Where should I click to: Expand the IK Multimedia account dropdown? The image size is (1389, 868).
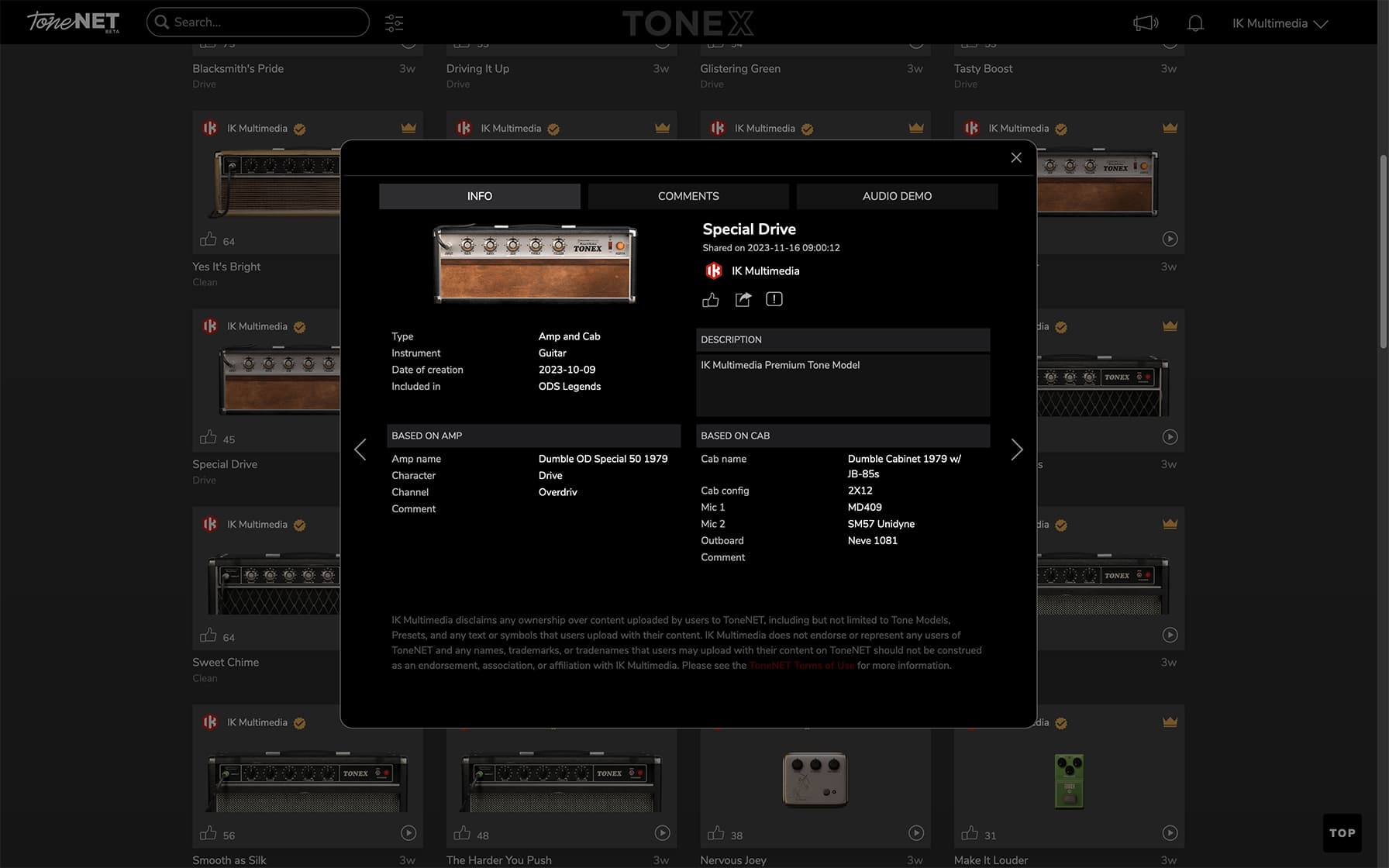coord(1280,23)
